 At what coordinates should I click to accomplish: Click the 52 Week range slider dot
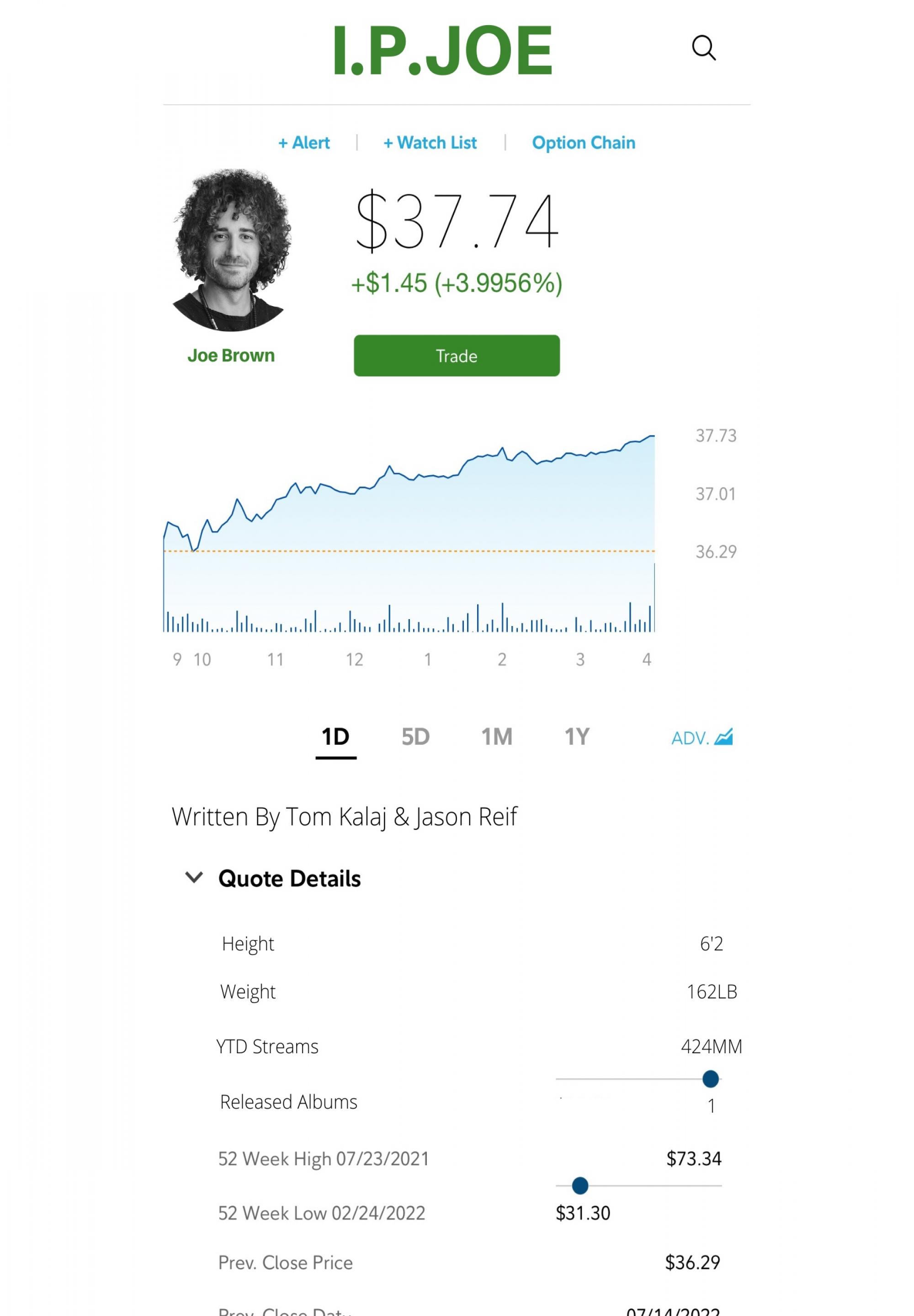click(x=579, y=1185)
